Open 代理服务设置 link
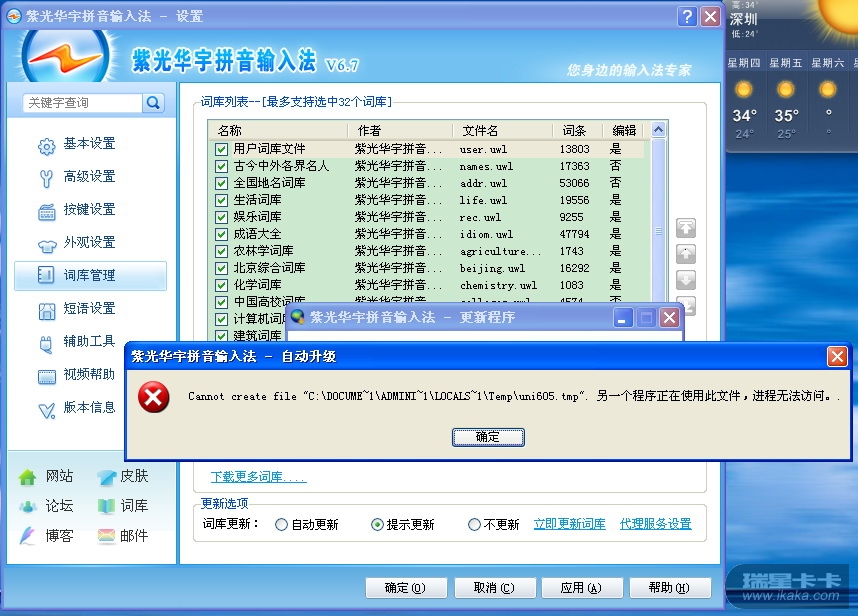Screen dimensions: 858x616 (x=655, y=524)
